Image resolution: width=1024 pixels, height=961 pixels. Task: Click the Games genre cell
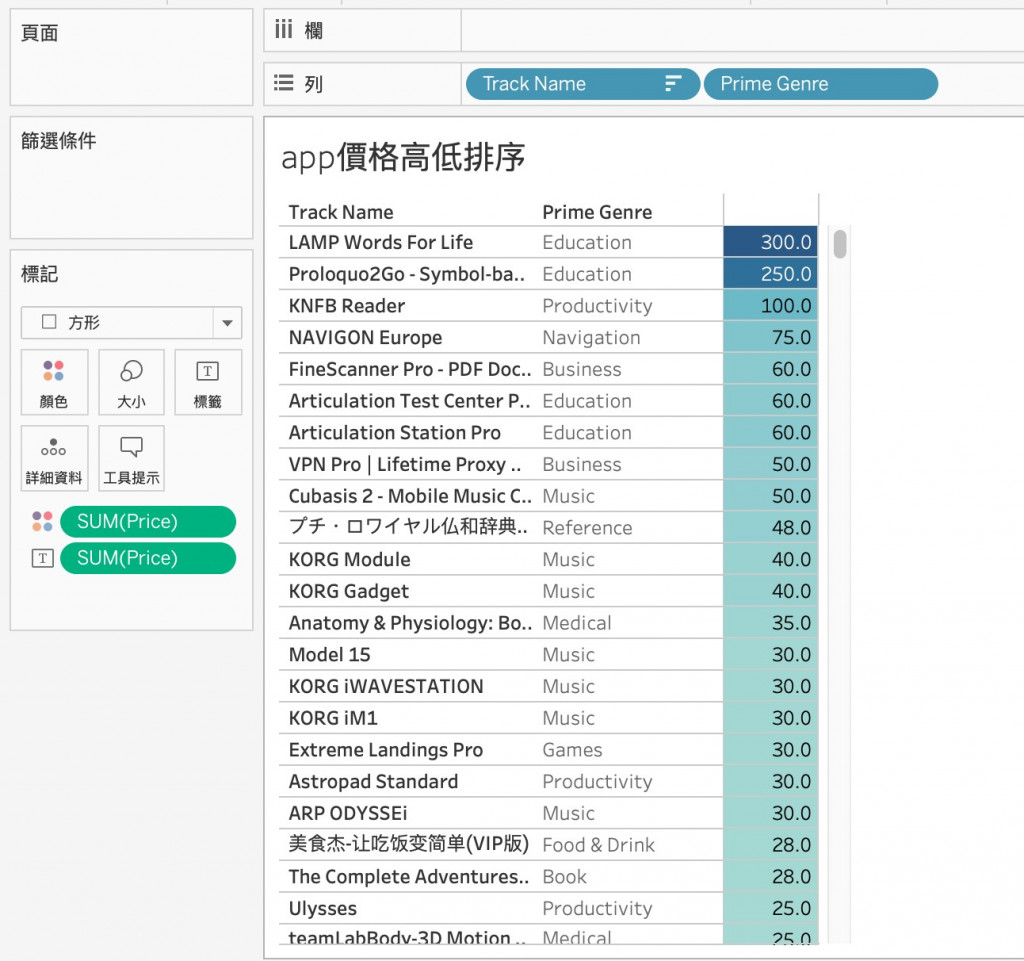[573, 749]
